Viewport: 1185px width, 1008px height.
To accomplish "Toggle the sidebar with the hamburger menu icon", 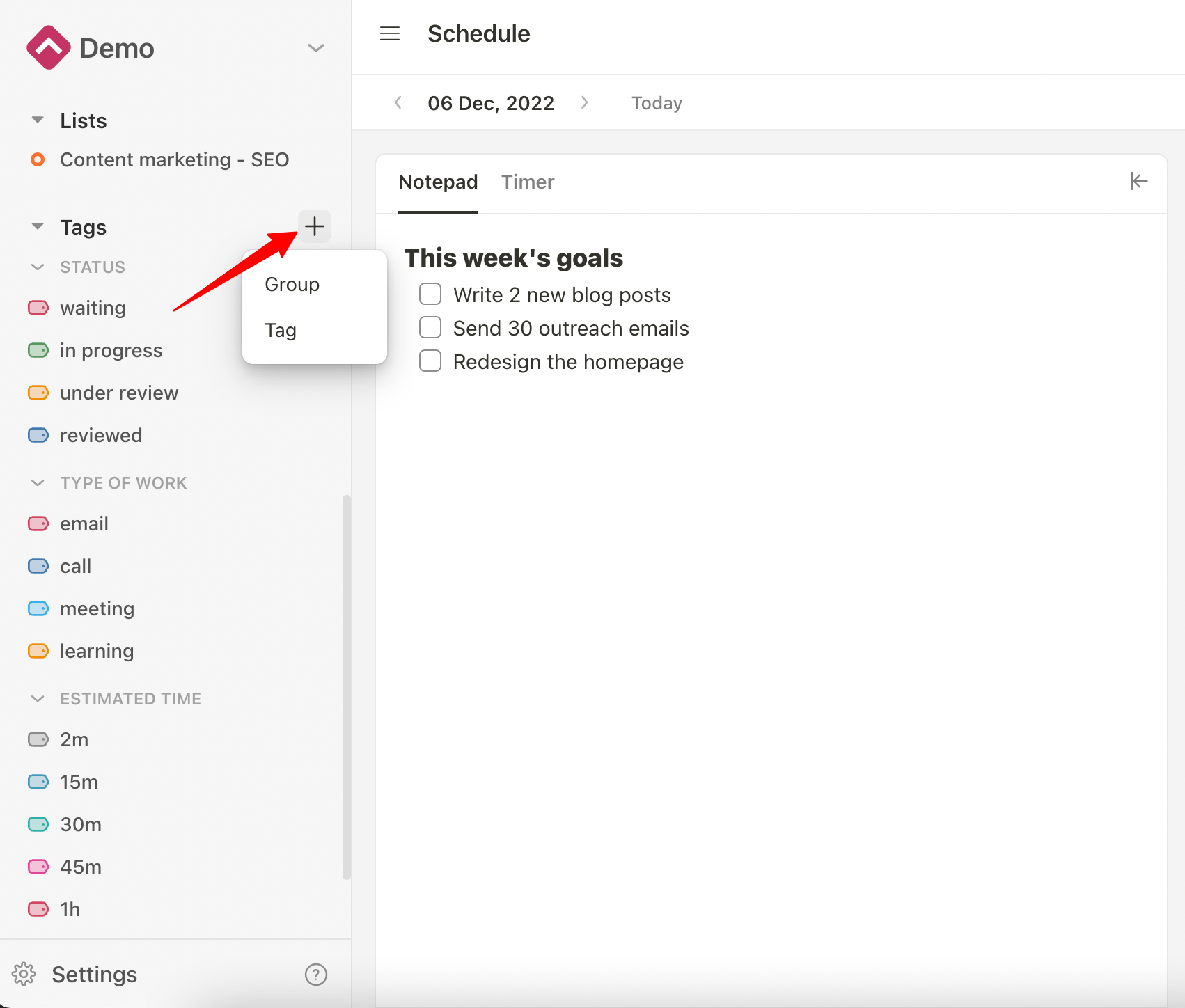I will pyautogui.click(x=390, y=33).
